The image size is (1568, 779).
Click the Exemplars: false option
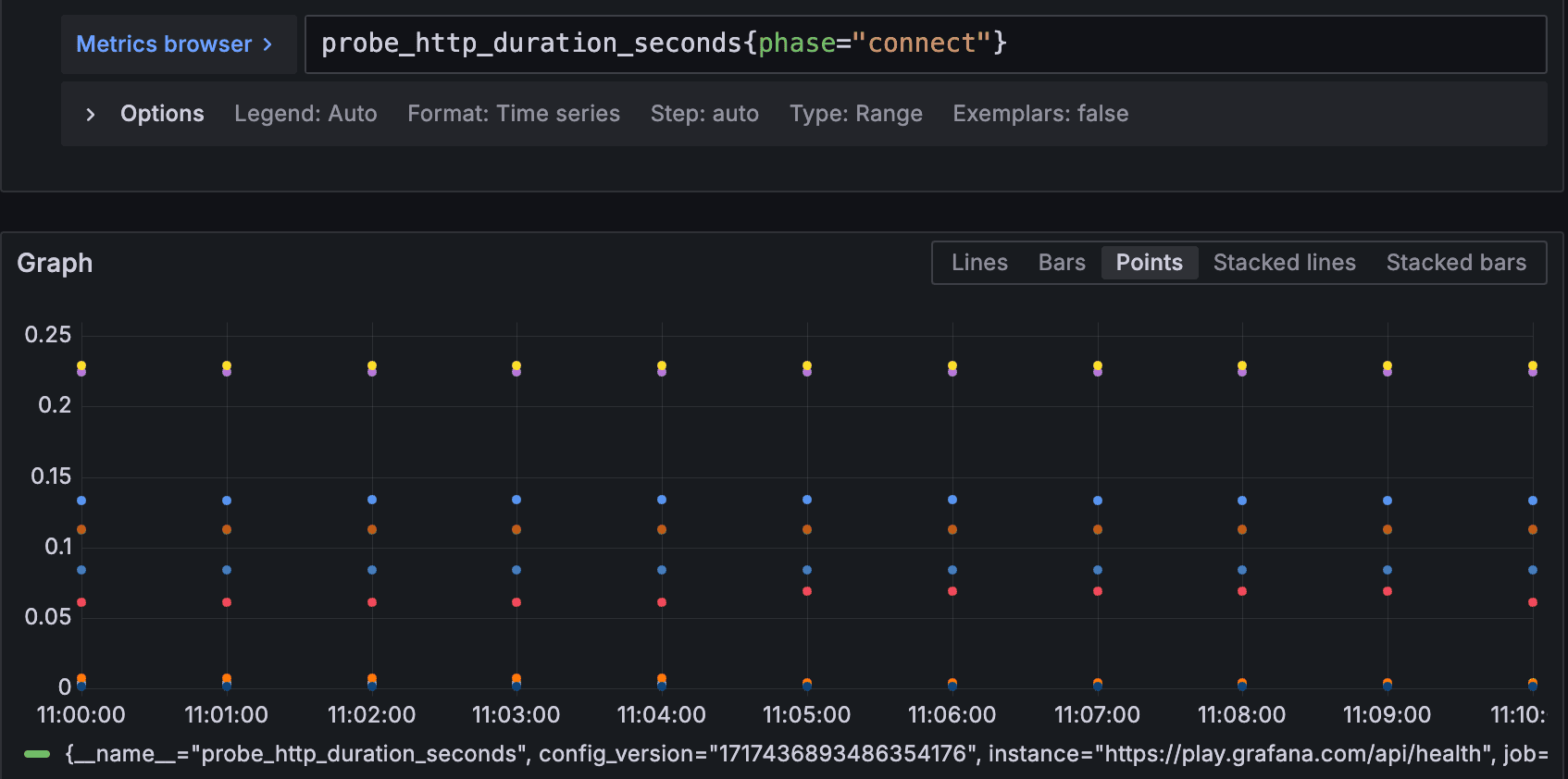1040,114
